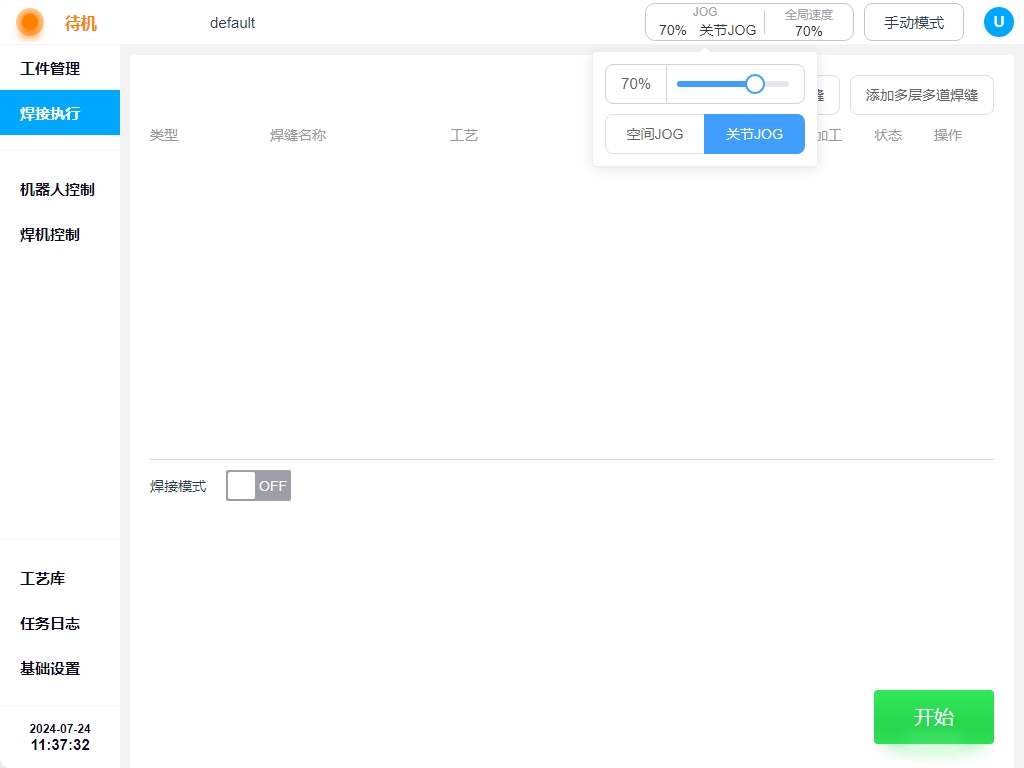Click the orange standby status icon
This screenshot has height=768, width=1024.
(30, 22)
